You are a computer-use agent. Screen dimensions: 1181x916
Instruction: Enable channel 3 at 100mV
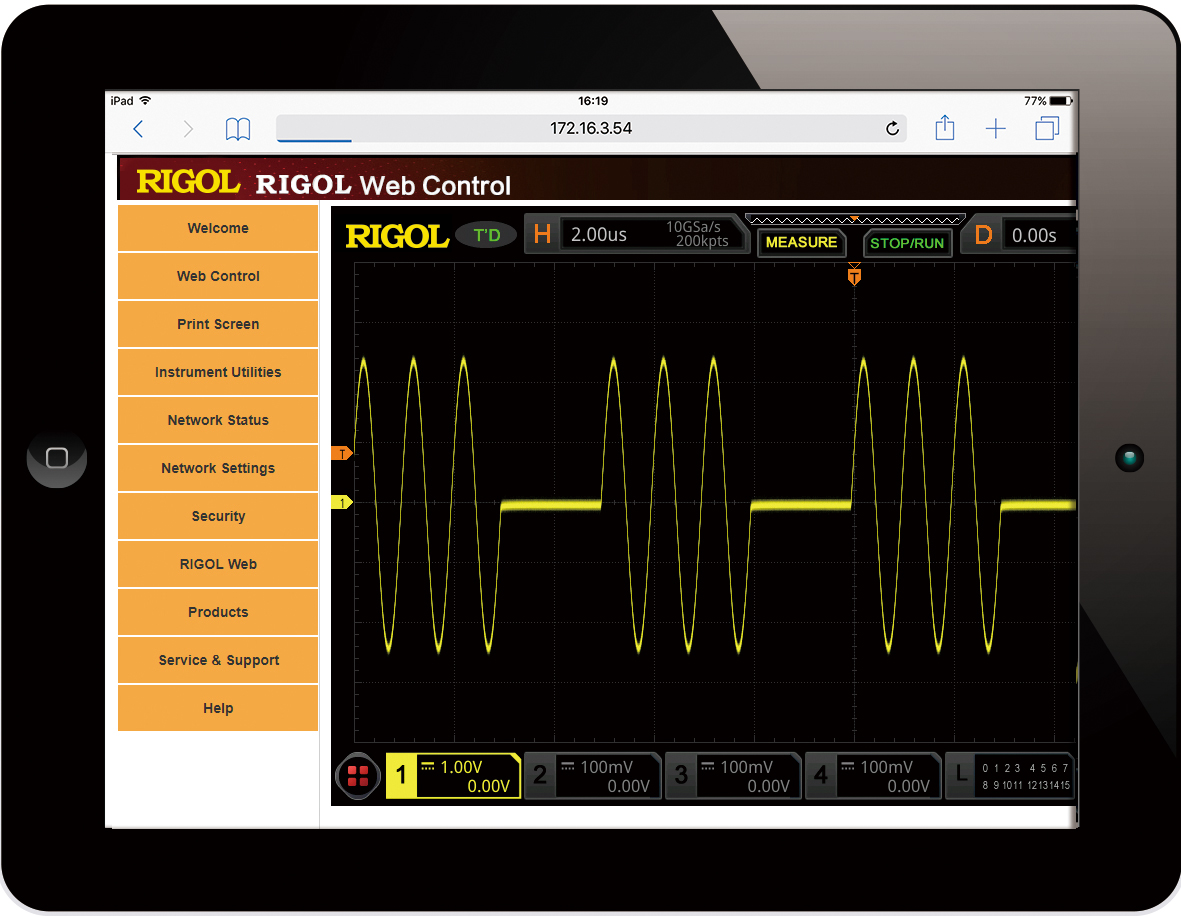(x=733, y=776)
